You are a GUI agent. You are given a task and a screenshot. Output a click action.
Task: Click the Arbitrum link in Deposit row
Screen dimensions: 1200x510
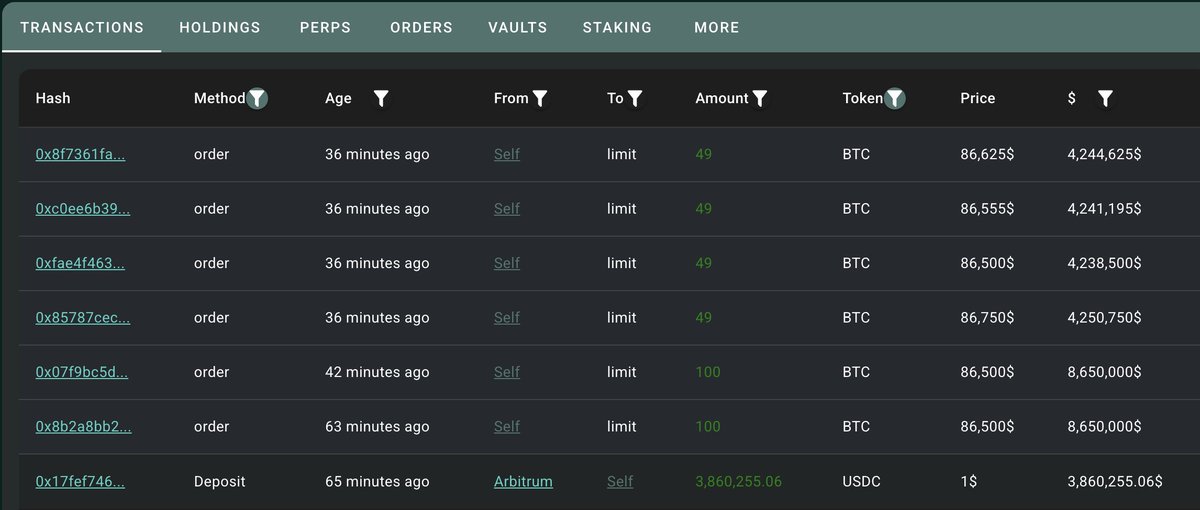[x=523, y=482]
